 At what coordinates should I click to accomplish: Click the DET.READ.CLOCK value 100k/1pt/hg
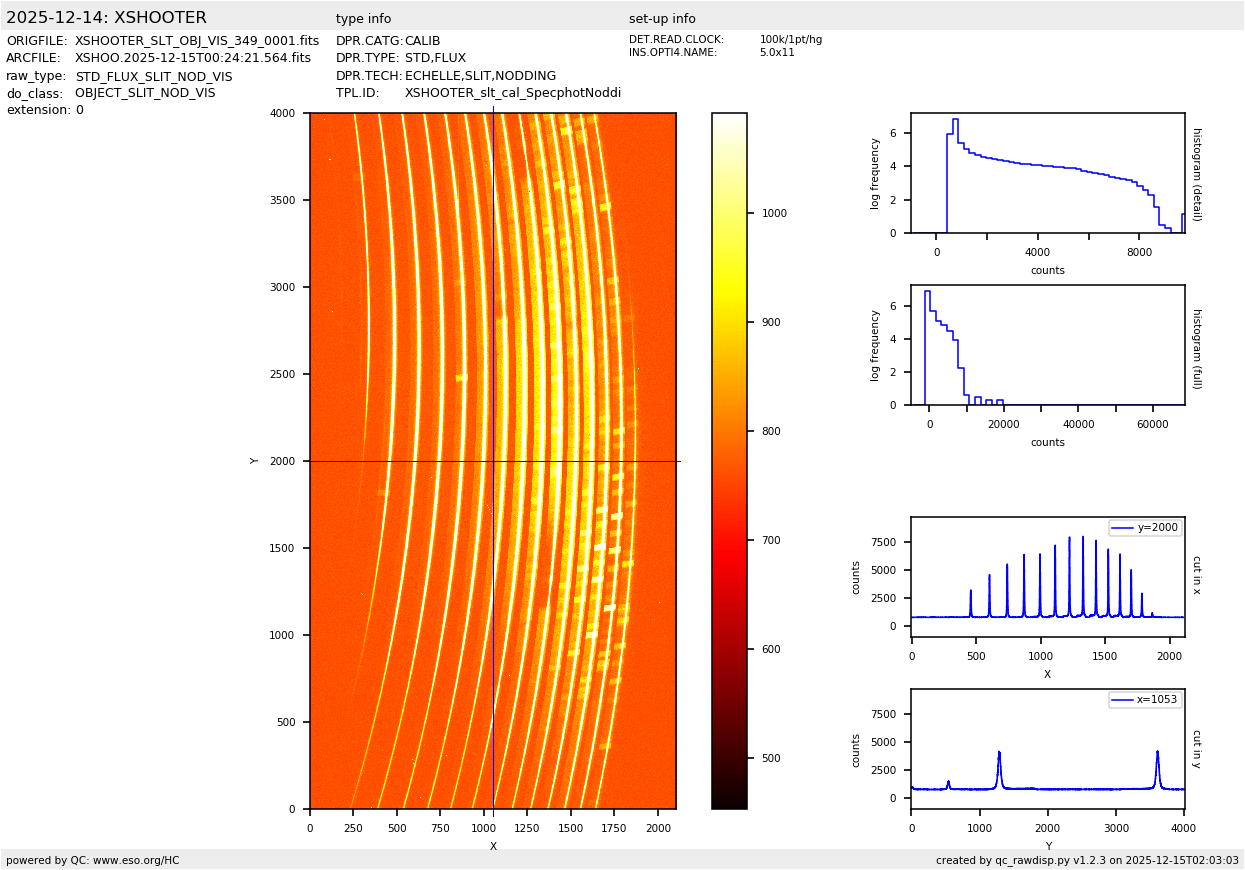coord(790,40)
